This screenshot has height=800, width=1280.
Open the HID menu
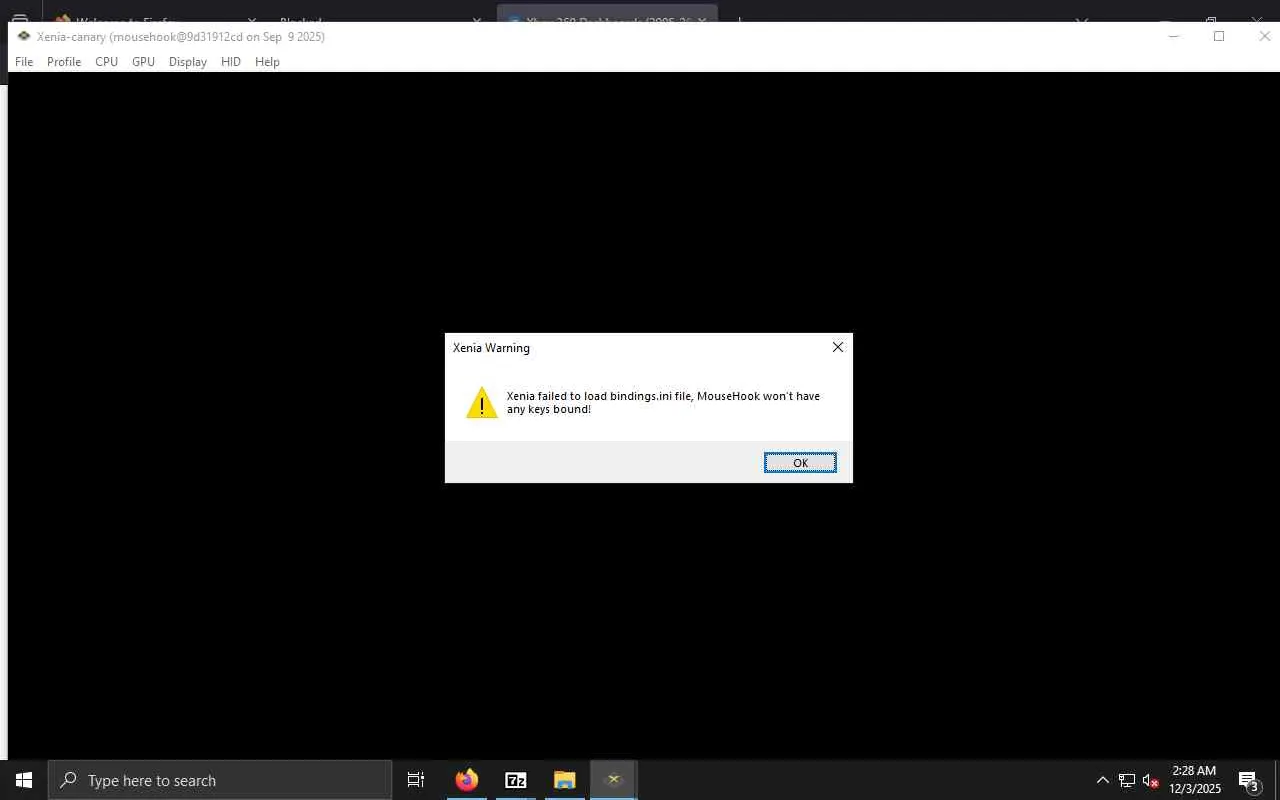231,62
